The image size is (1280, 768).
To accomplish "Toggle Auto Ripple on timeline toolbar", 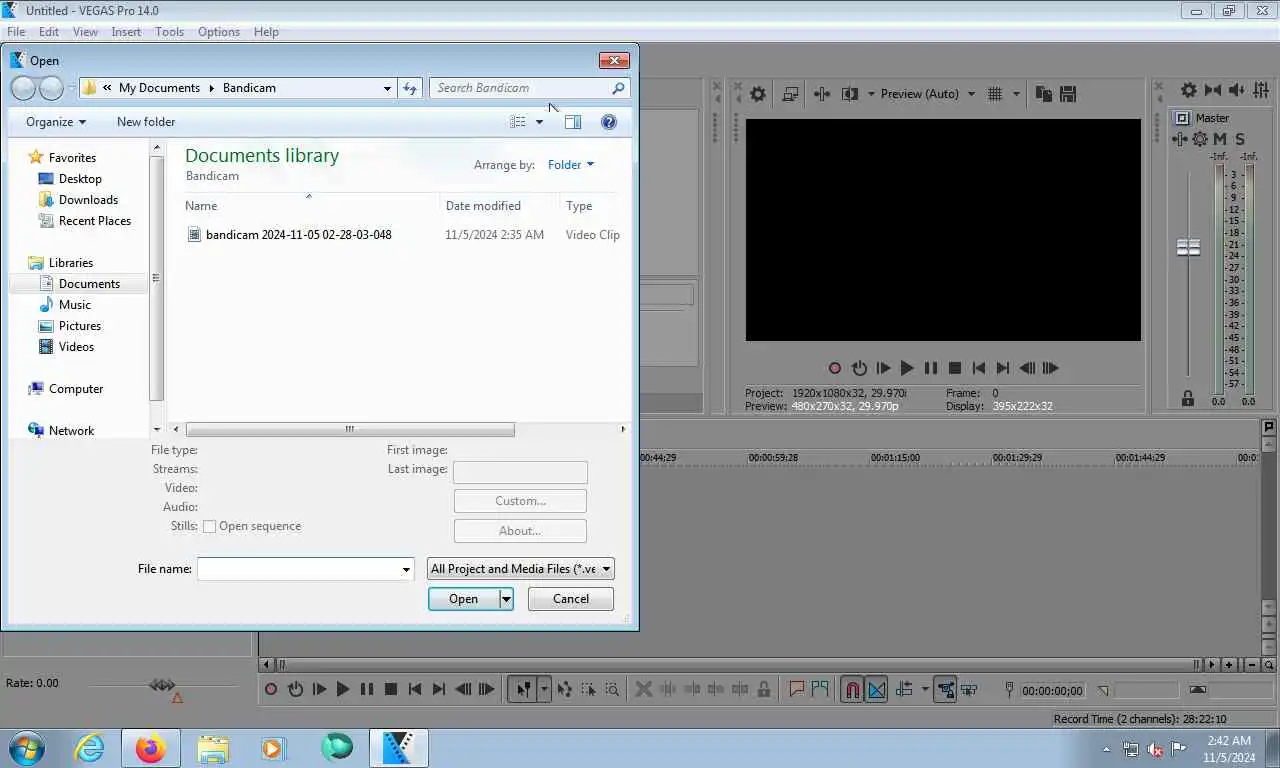I will [905, 689].
